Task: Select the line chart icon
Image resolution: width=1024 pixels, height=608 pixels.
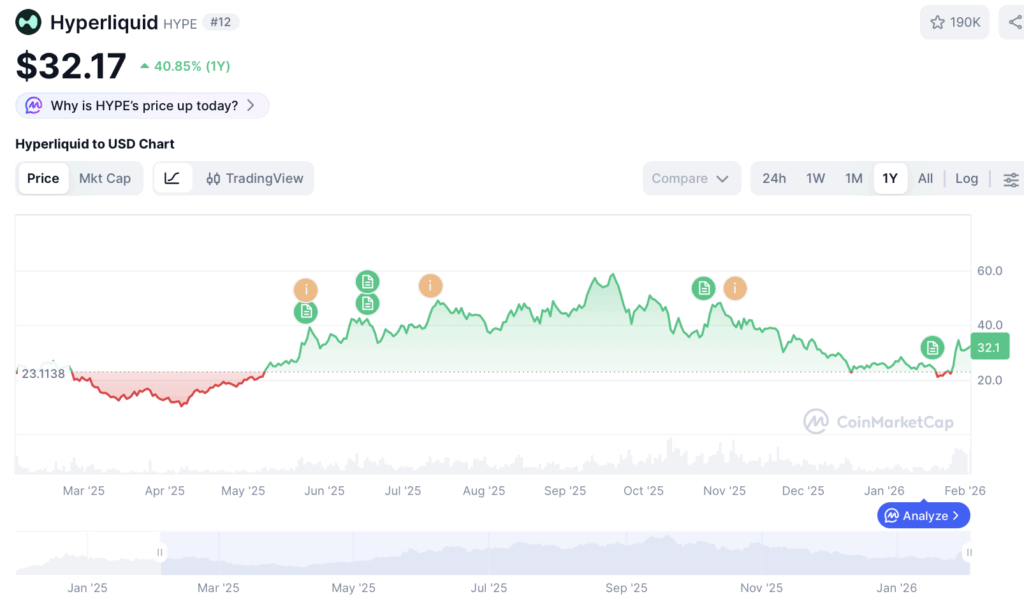Action: coord(172,178)
